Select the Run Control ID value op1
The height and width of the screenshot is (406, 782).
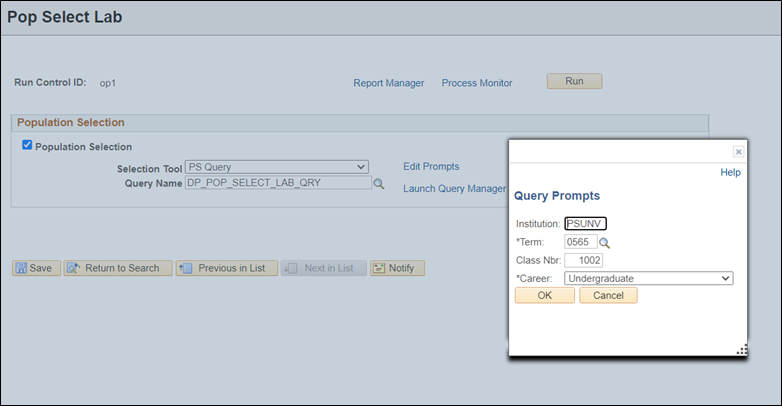tap(108, 83)
